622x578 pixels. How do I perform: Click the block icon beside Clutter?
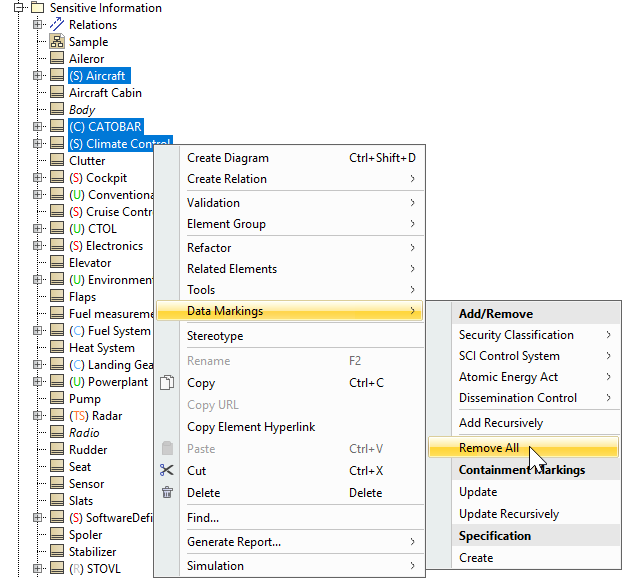pyautogui.click(x=57, y=161)
